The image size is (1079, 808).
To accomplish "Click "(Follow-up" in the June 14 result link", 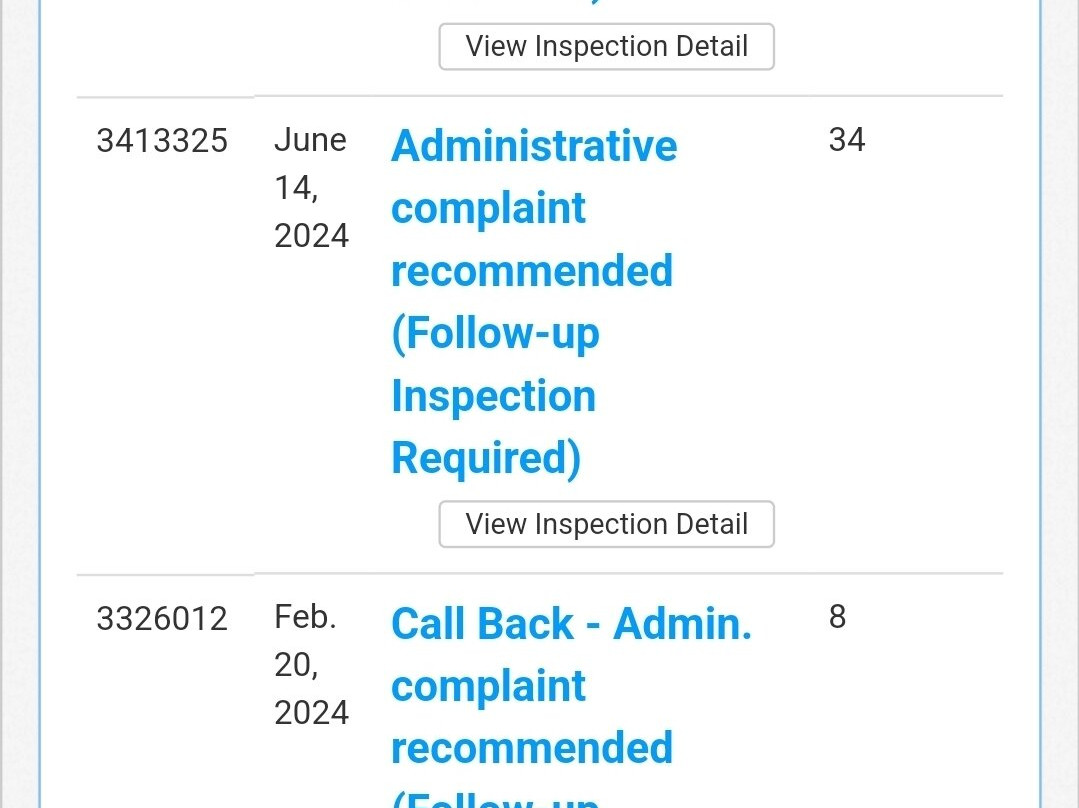I will (495, 333).
